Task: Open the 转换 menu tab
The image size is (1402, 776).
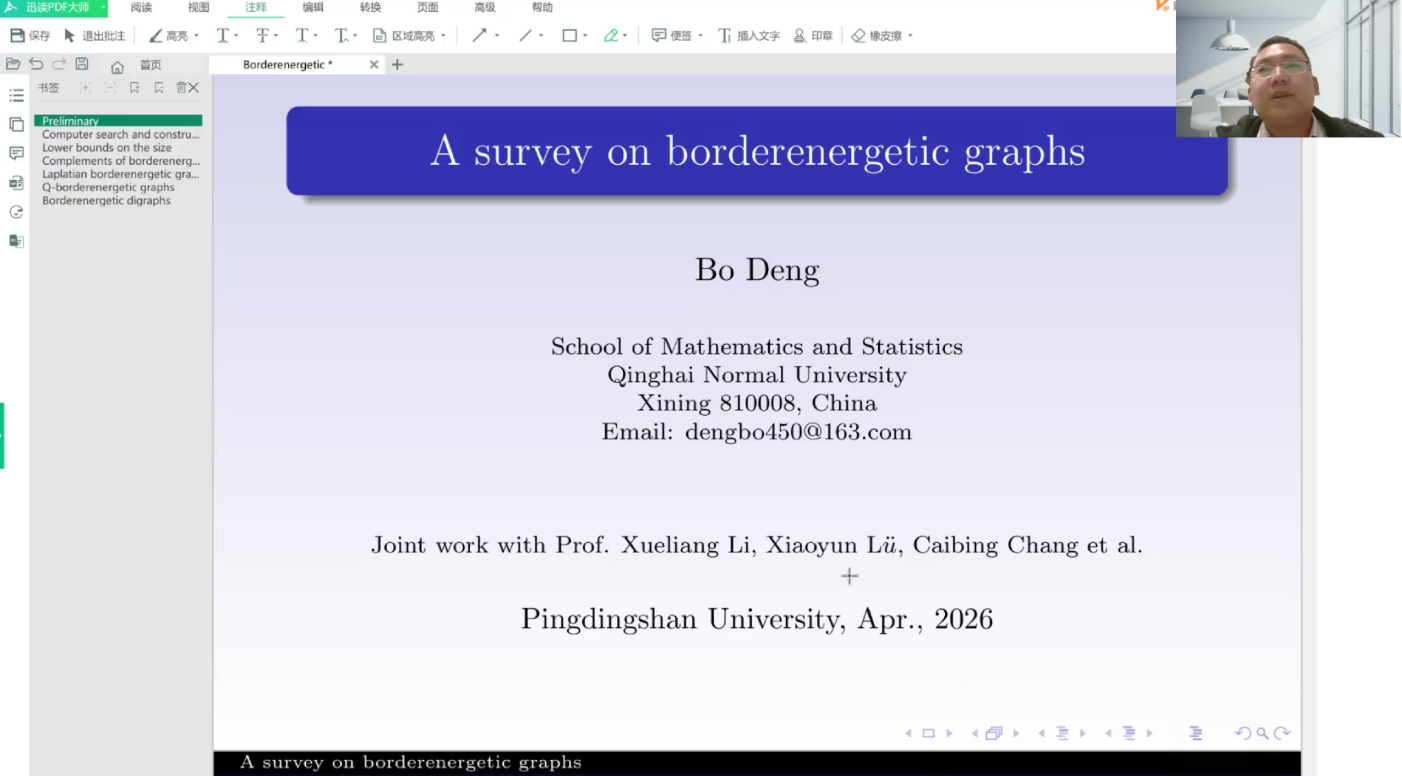Action: (x=370, y=7)
